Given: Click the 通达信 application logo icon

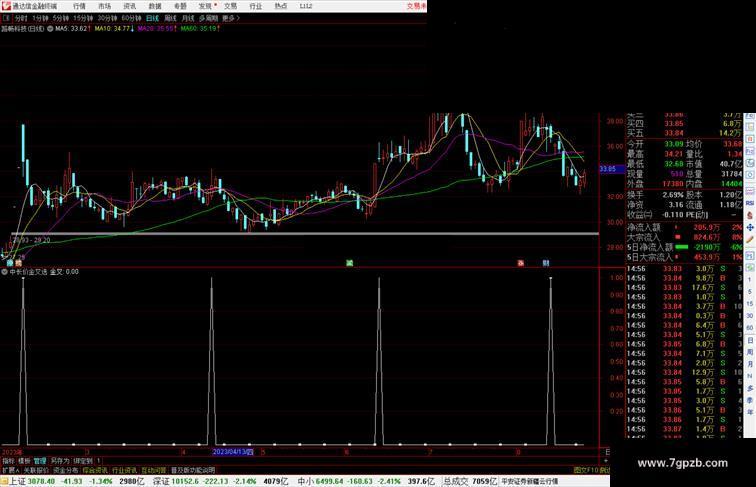Looking at the screenshot, I should [6, 6].
